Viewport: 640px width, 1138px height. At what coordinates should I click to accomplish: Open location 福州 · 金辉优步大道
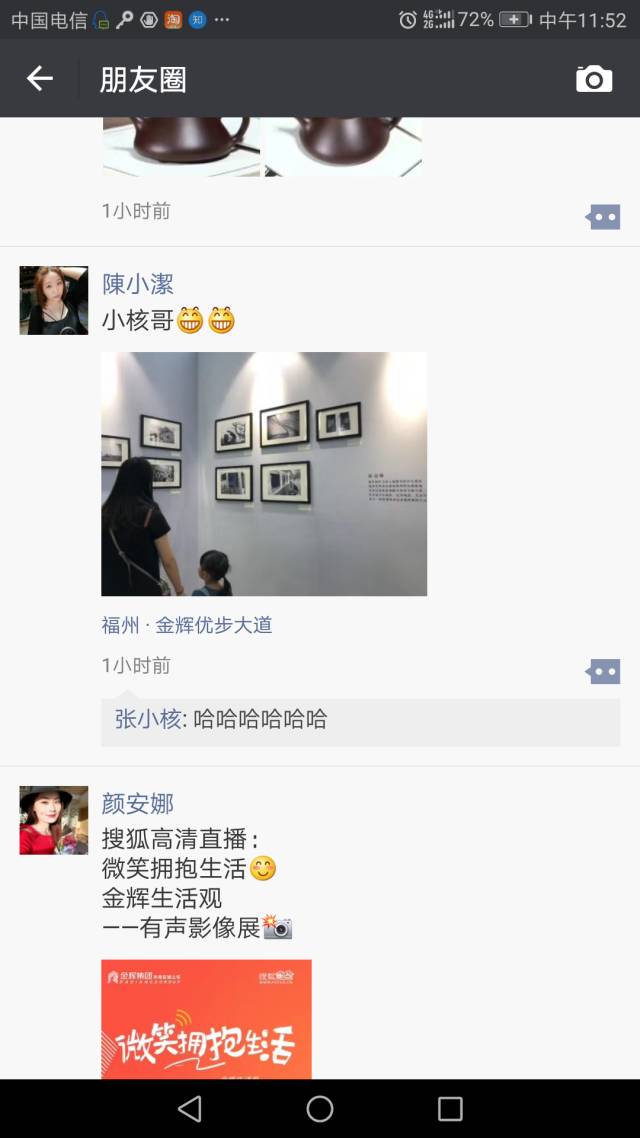[187, 625]
